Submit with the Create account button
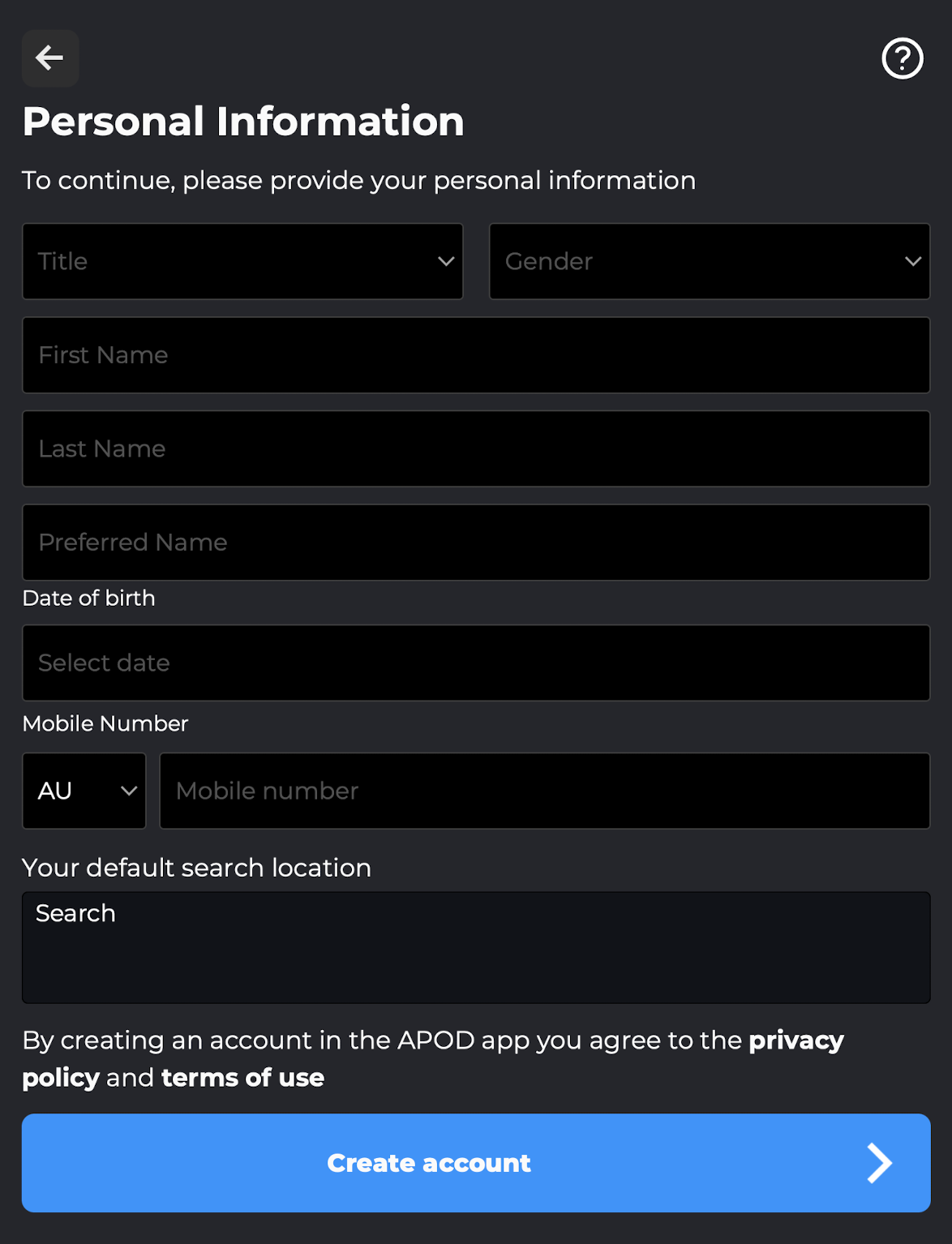Viewport: 952px width, 1244px height. pyautogui.click(x=476, y=1163)
